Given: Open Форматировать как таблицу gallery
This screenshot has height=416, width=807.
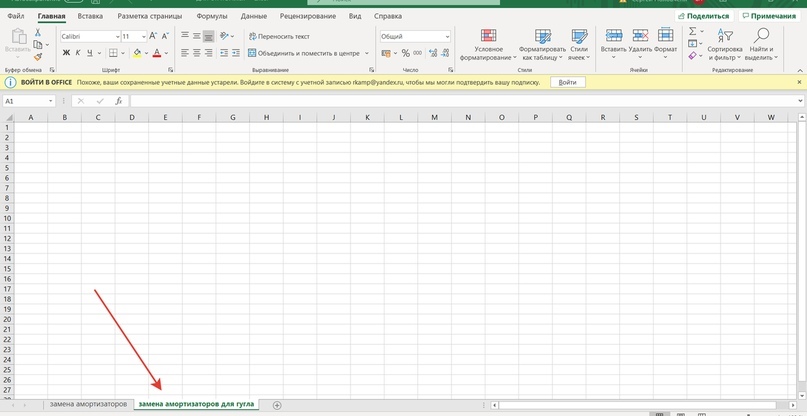Looking at the screenshot, I should click(542, 45).
